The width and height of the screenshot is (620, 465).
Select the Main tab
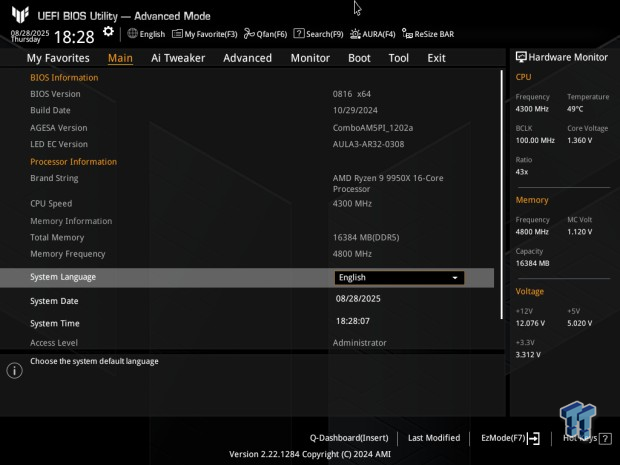(120, 58)
